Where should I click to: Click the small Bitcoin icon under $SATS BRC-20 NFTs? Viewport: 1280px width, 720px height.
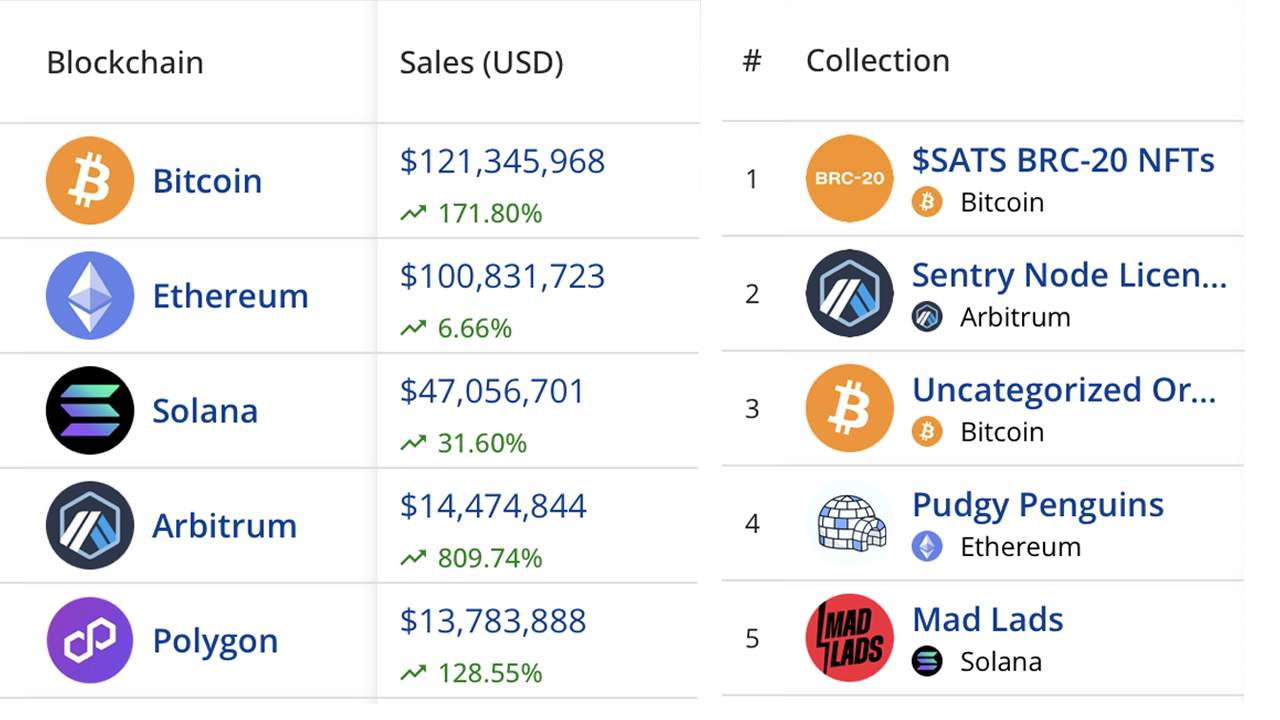point(927,202)
